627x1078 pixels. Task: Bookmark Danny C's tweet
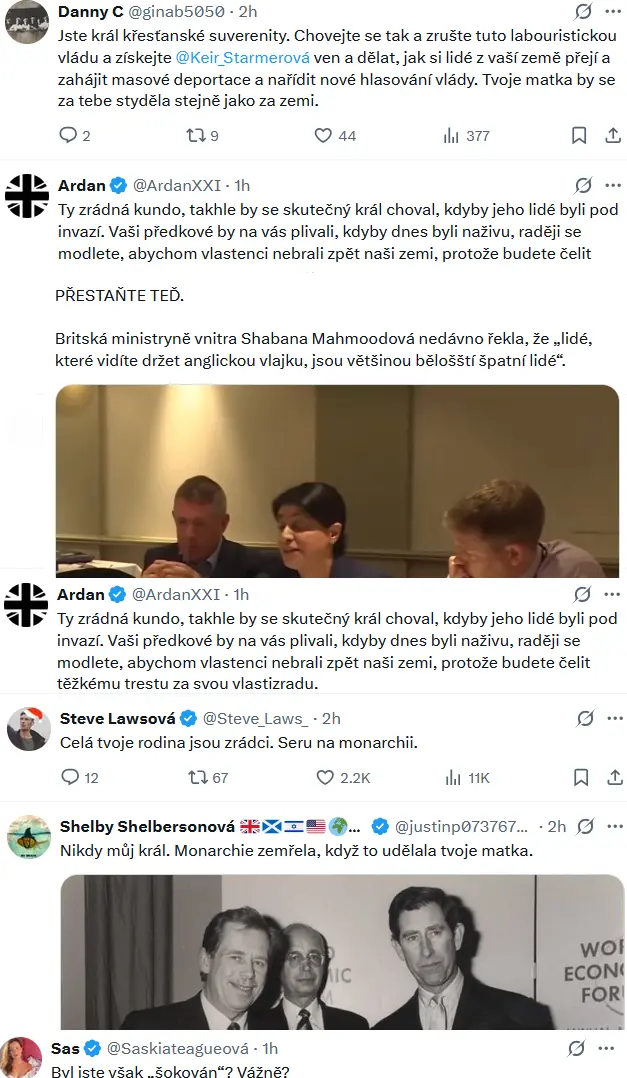point(579,135)
